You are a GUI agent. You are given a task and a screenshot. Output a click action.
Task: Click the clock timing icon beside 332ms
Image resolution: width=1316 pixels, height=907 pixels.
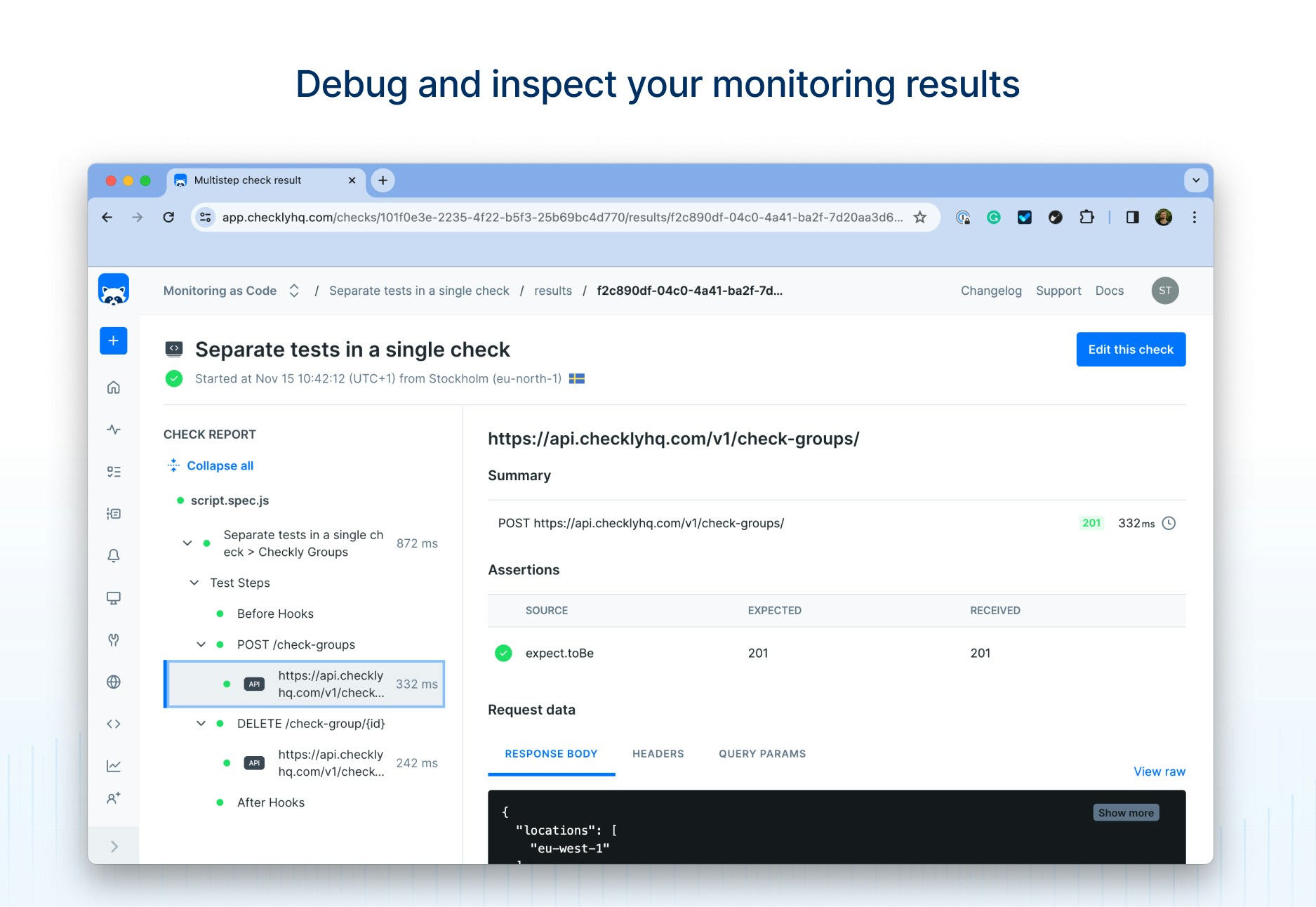point(1169,523)
